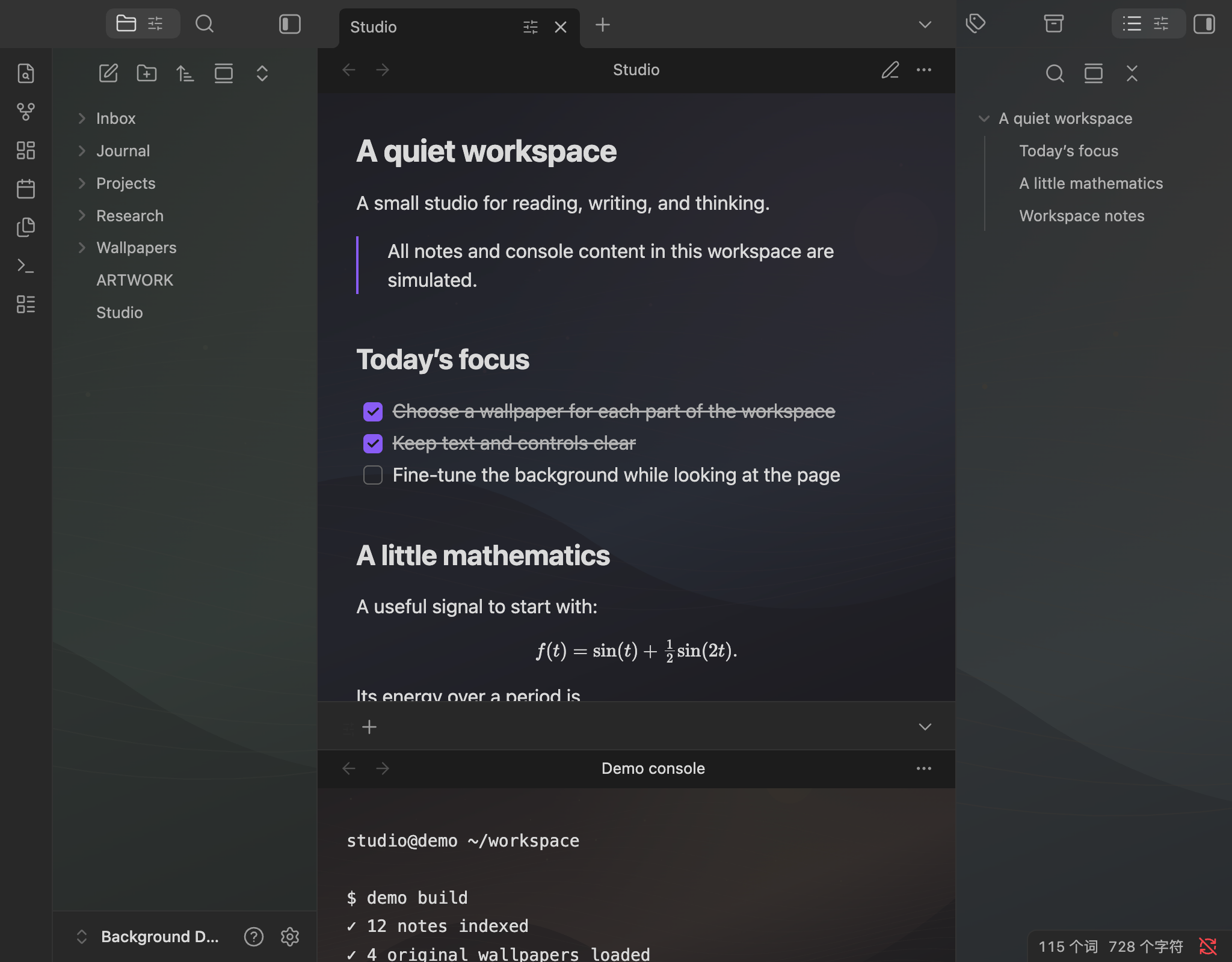Open tags pane icon in right sidebar
Image resolution: width=1232 pixels, height=962 pixels.
coord(976,24)
